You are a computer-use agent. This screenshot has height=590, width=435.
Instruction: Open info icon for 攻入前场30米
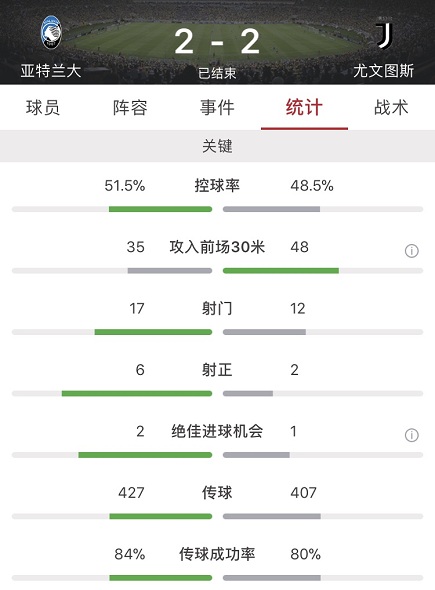point(411,251)
